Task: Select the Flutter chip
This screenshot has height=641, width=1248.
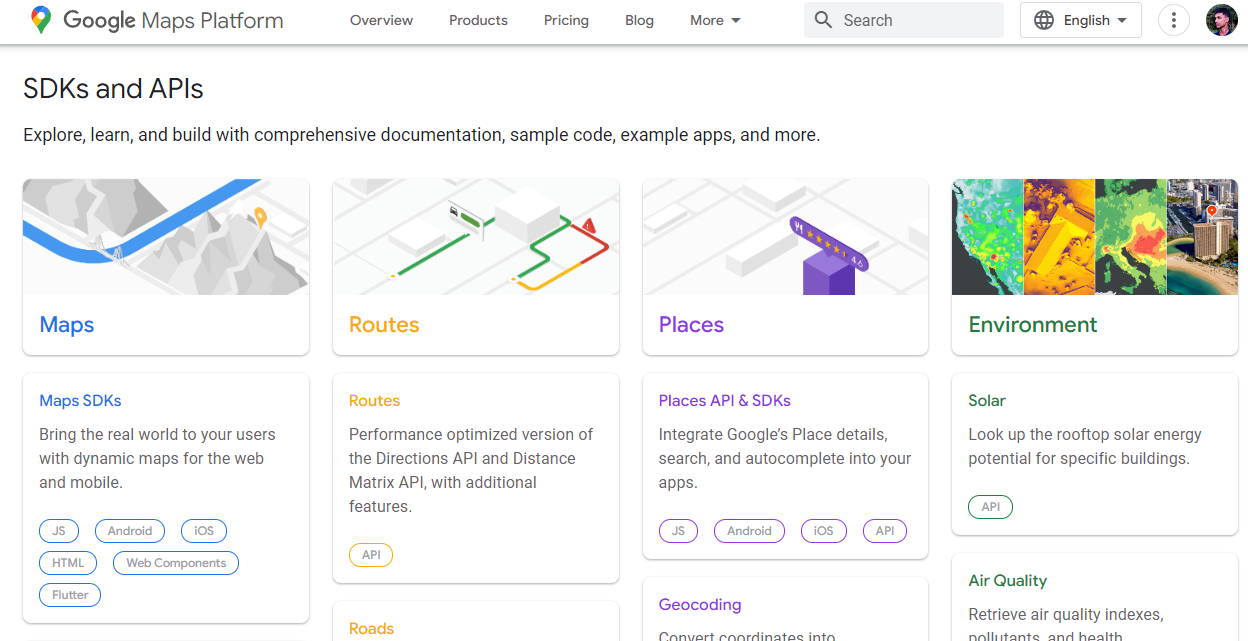Action: [x=70, y=595]
